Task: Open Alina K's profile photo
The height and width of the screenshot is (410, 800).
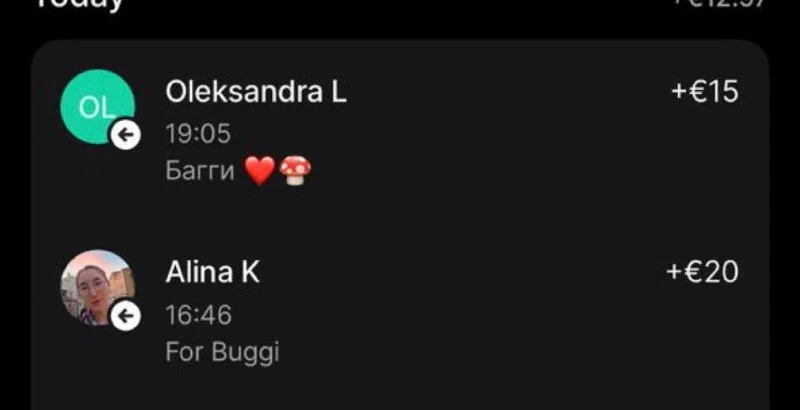Action: click(97, 287)
